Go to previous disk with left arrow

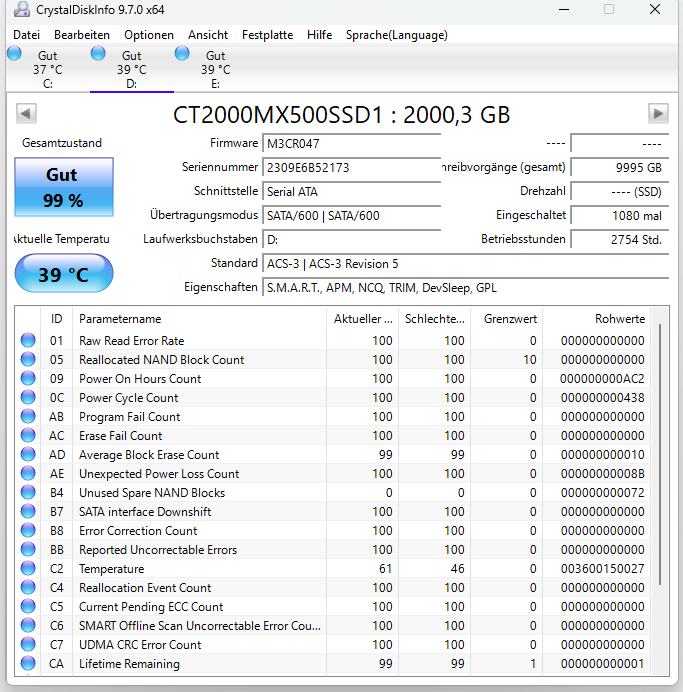(x=26, y=114)
